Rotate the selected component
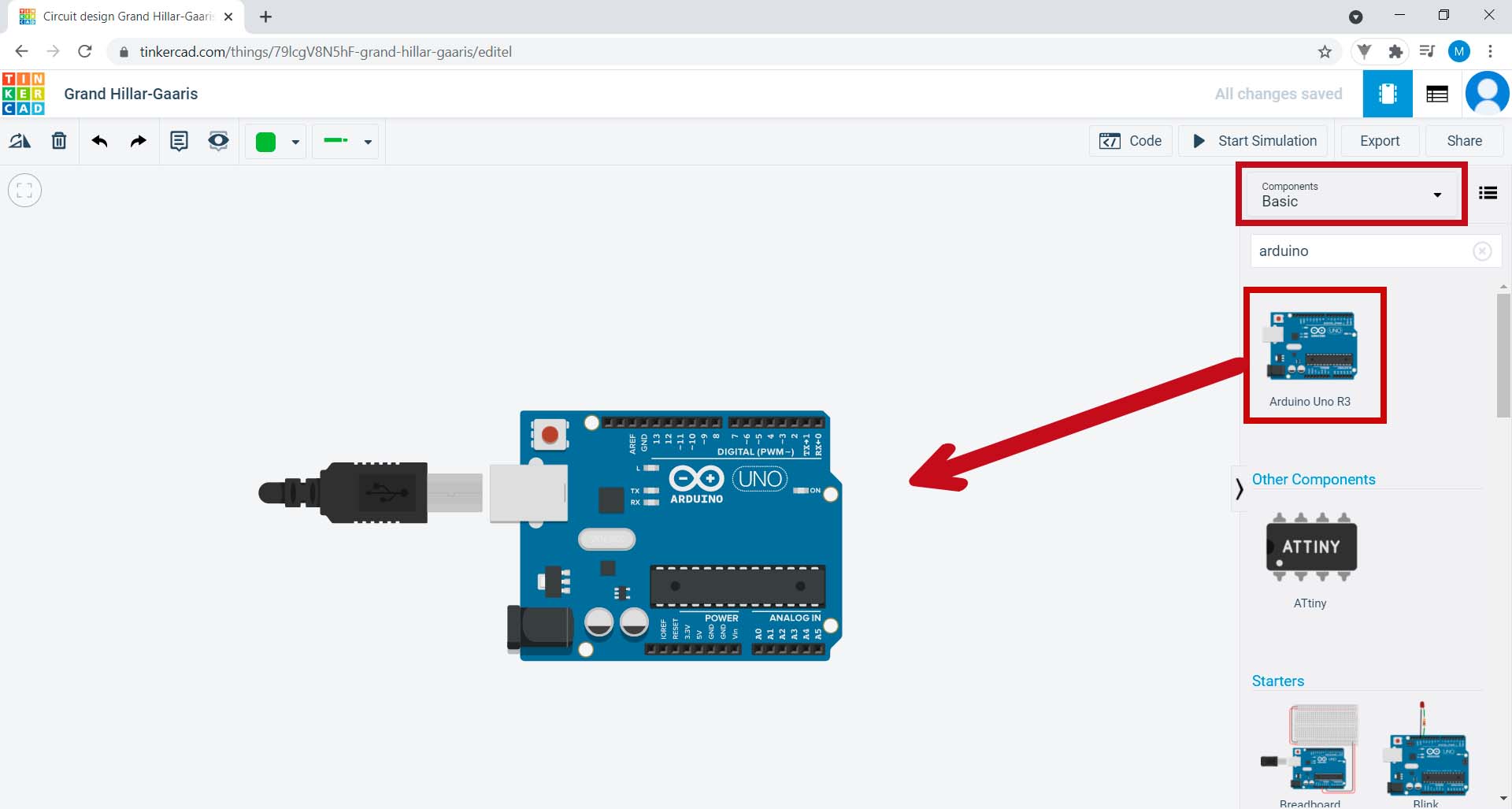Screen dimensions: 1512x809 pos(20,141)
